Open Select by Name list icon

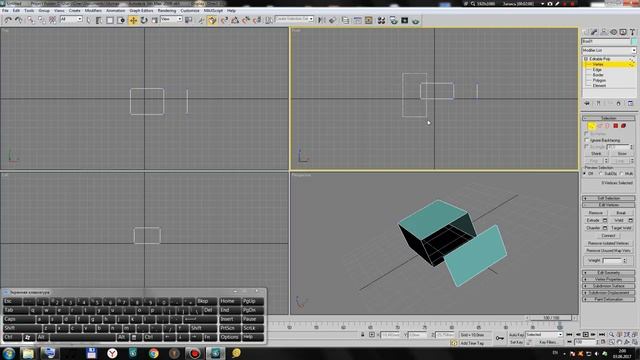(x=99, y=20)
